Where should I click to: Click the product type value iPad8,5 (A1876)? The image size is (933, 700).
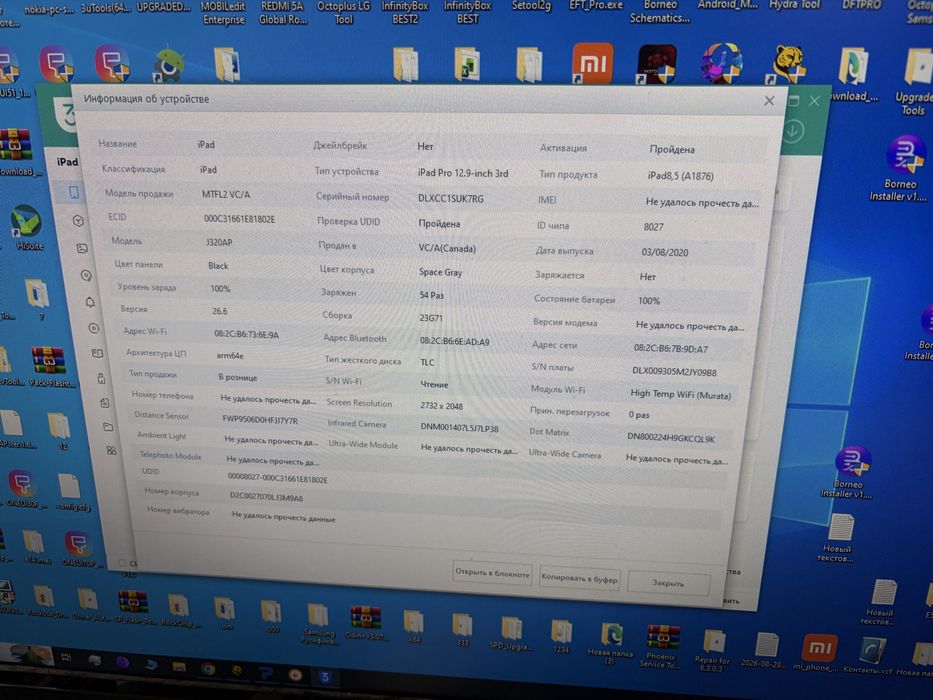point(680,176)
